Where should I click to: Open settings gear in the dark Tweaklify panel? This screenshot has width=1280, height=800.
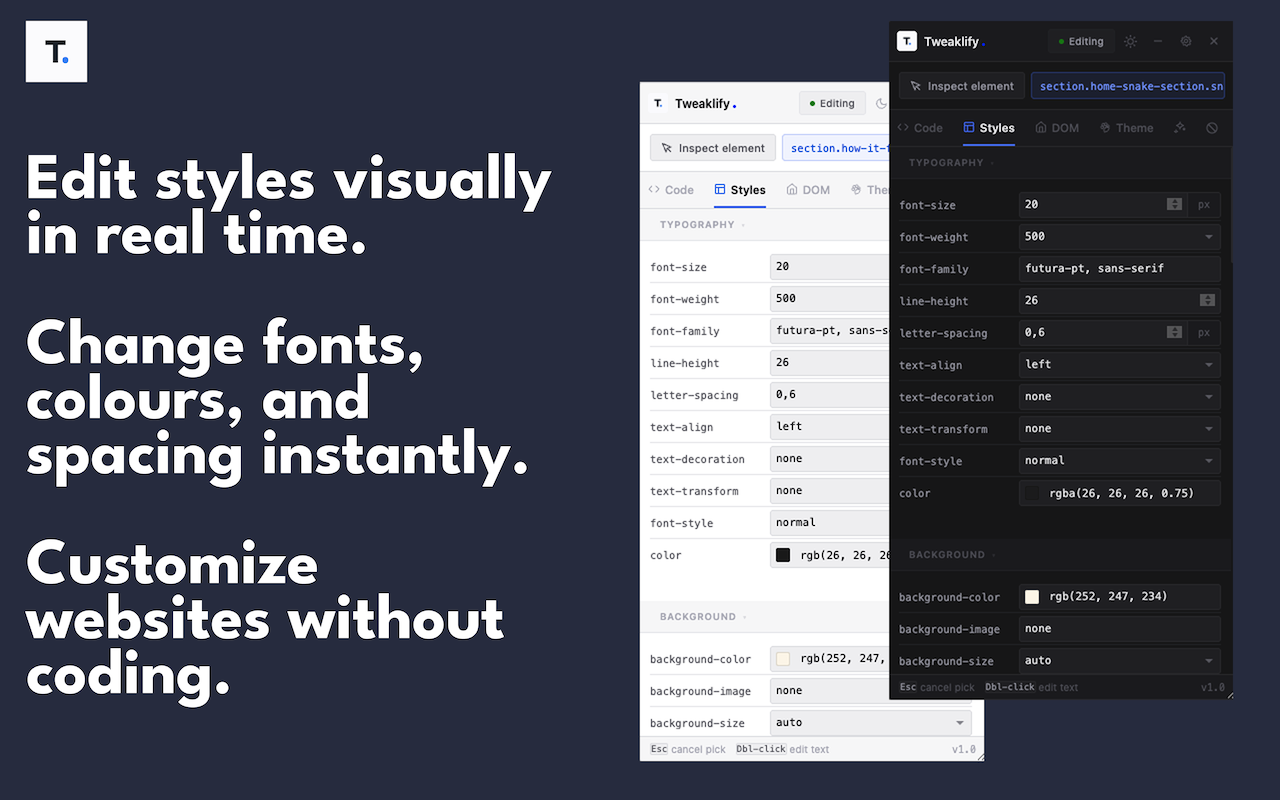pyautogui.click(x=1186, y=42)
